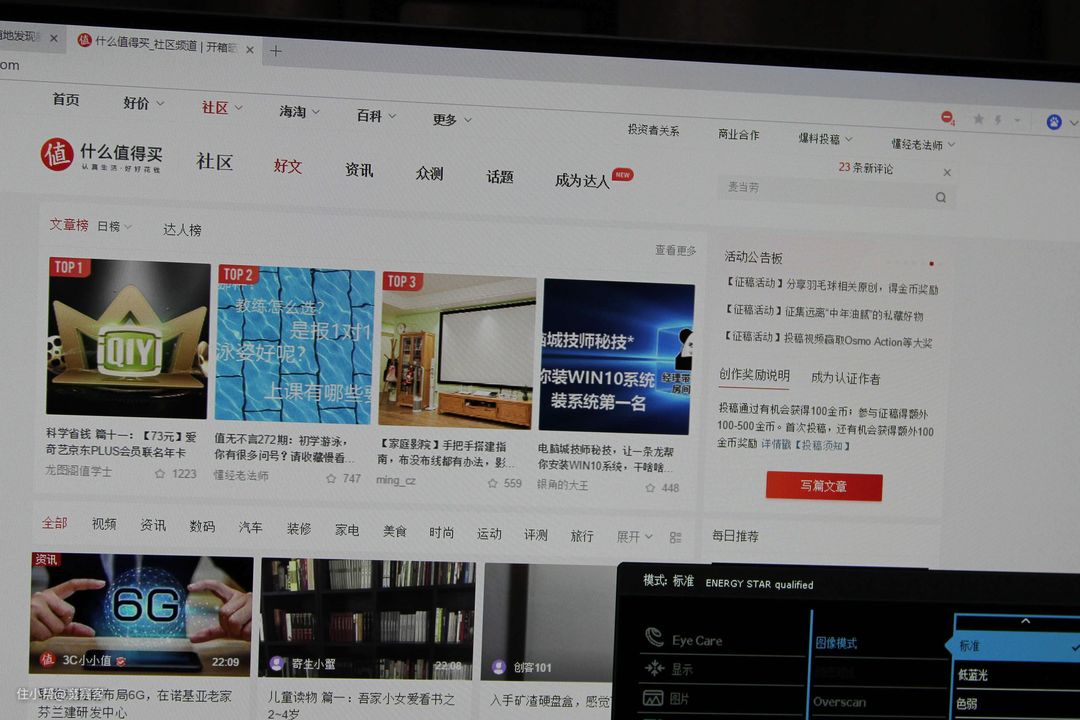Open a new browser tab
The image size is (1080, 720).
coord(276,51)
